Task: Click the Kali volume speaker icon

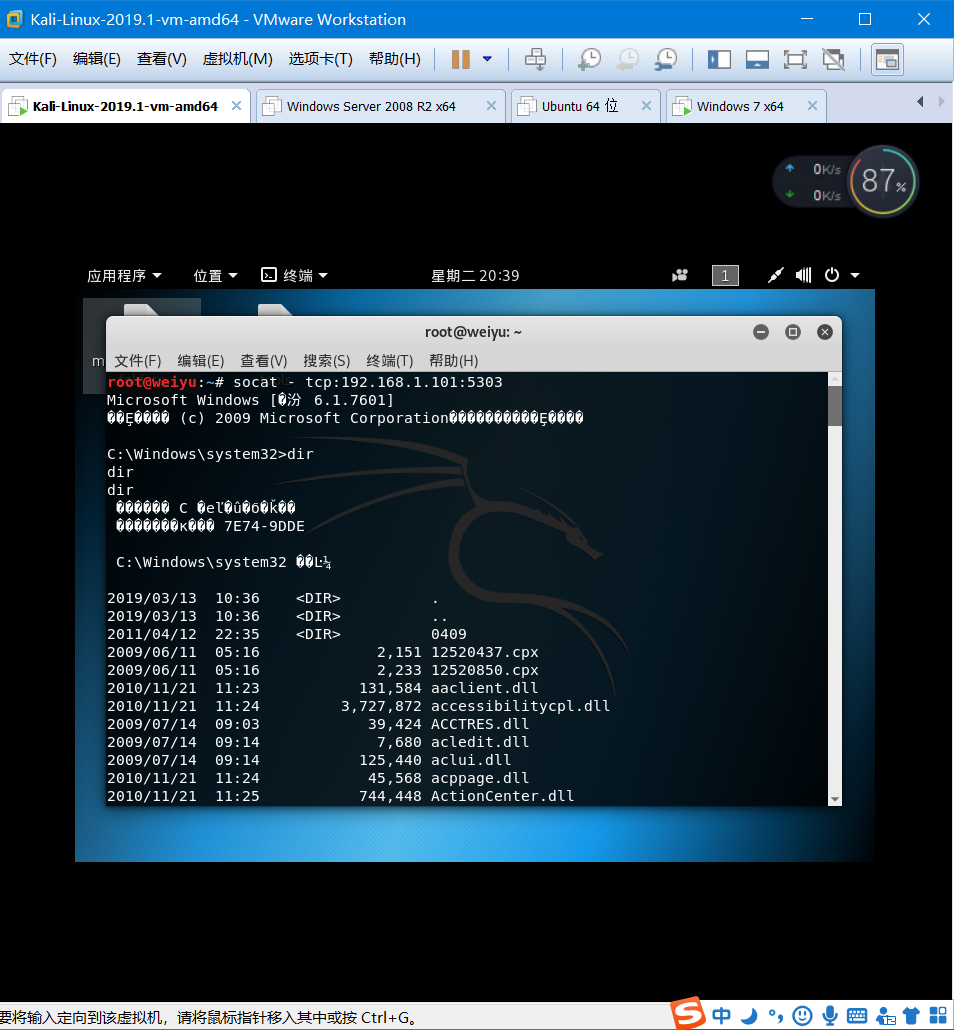Action: [x=804, y=275]
